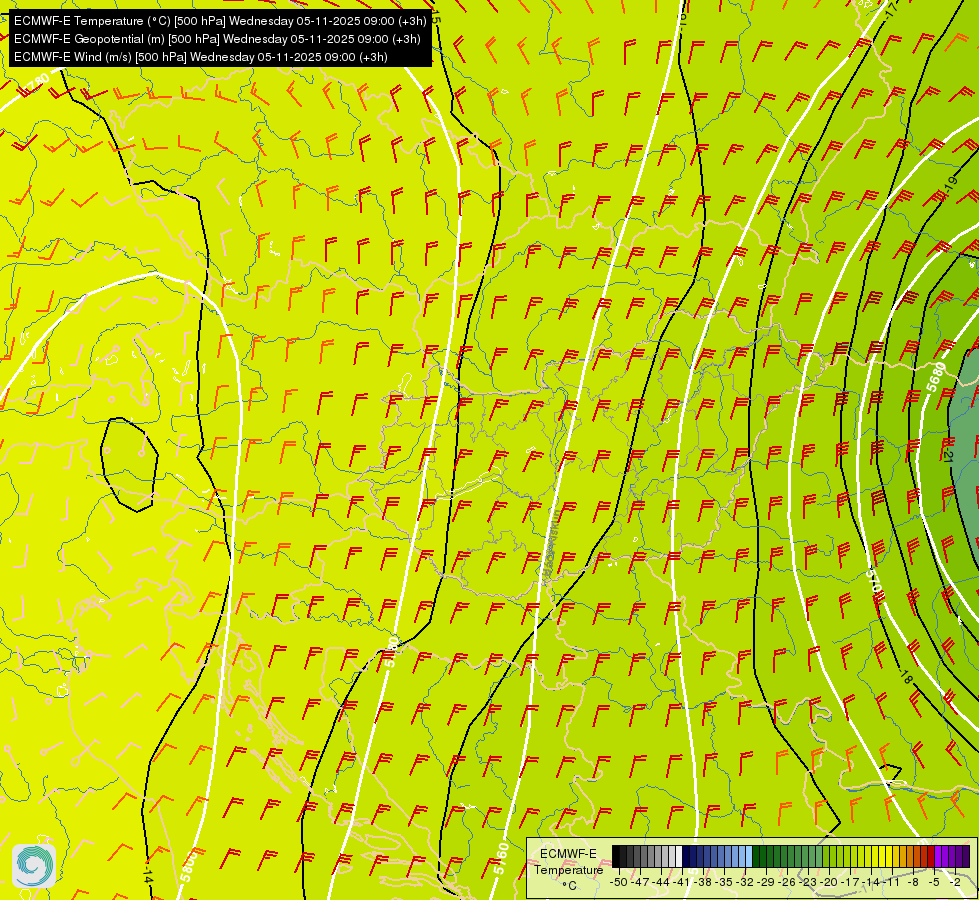
Task: Click the -32 tick label on the scale
Action: [x=744, y=882]
